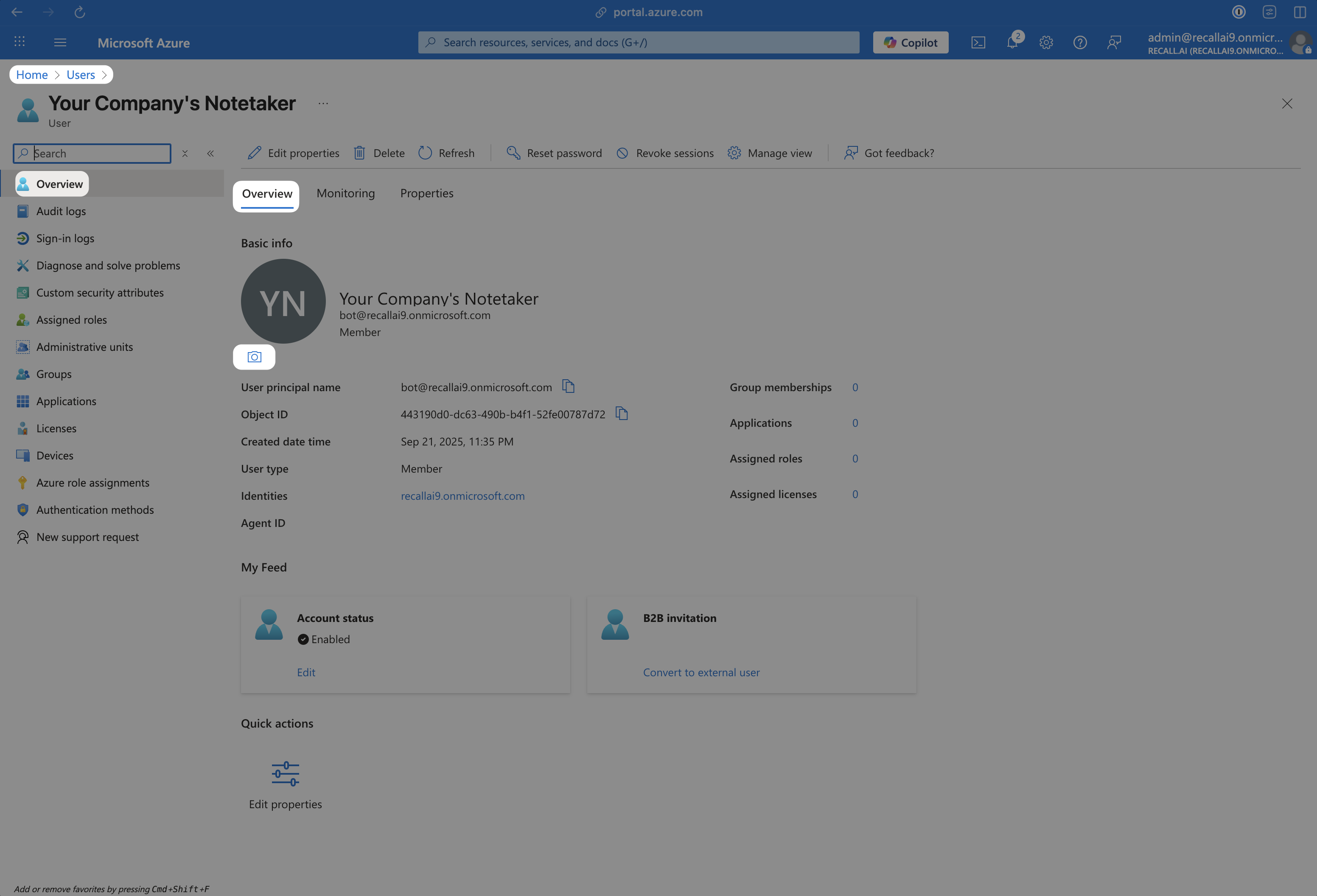Collapse the left sidebar menu

pos(210,154)
